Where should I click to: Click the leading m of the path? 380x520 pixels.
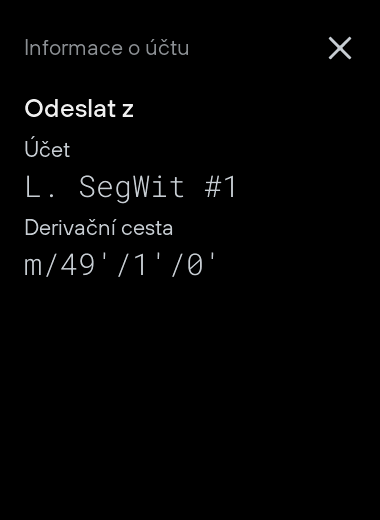coord(33,268)
